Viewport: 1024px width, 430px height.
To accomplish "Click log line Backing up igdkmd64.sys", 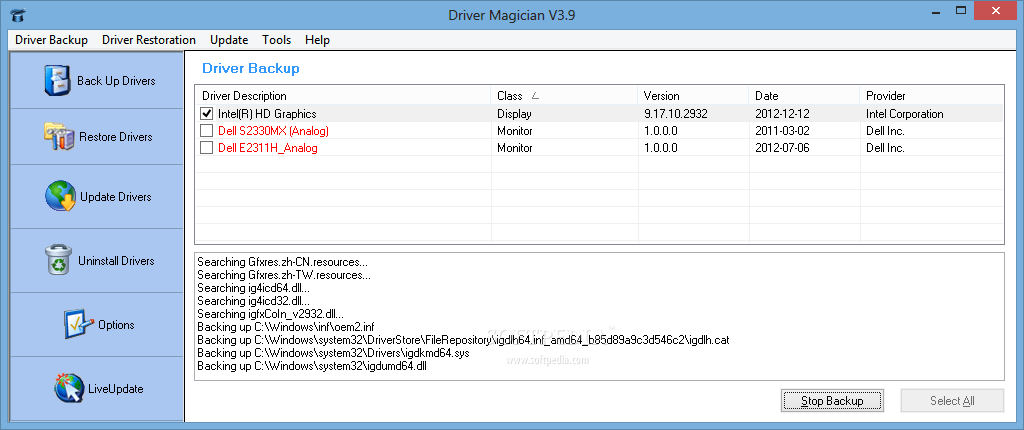I will [x=333, y=353].
